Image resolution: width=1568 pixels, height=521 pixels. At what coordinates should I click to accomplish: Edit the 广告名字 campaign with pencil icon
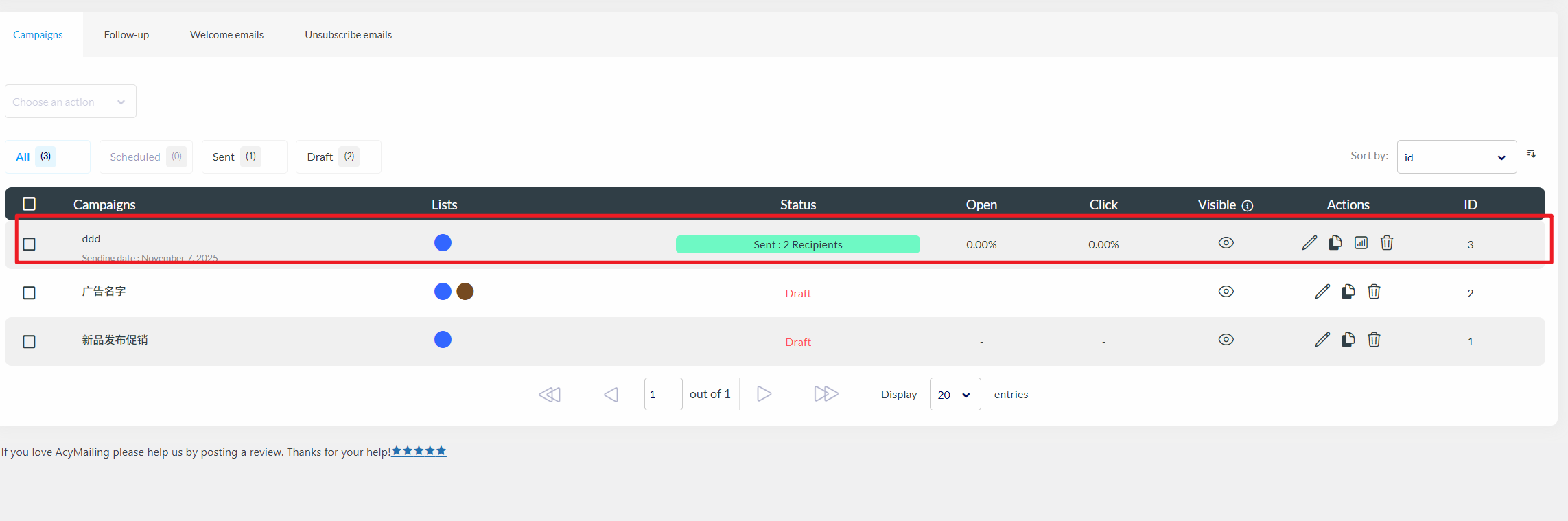[1322, 292]
